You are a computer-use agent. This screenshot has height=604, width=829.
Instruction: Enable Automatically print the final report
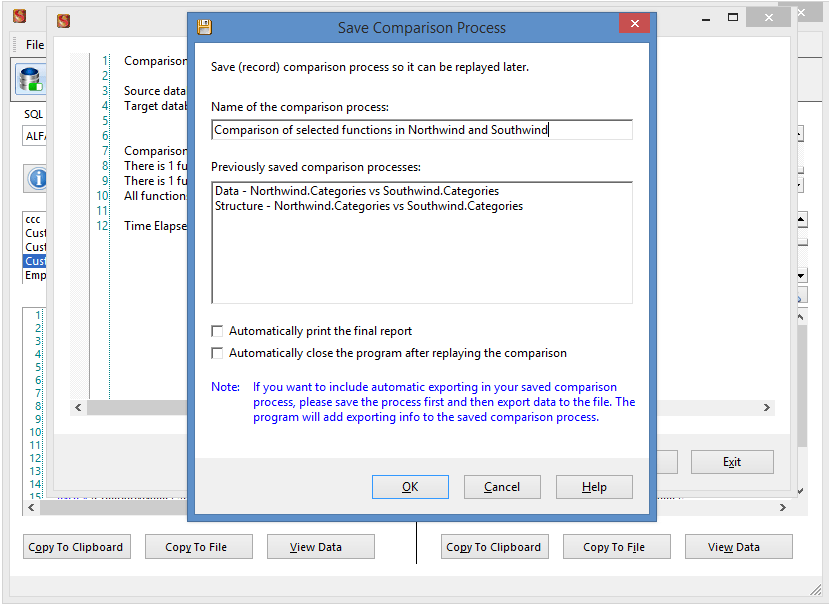[217, 331]
